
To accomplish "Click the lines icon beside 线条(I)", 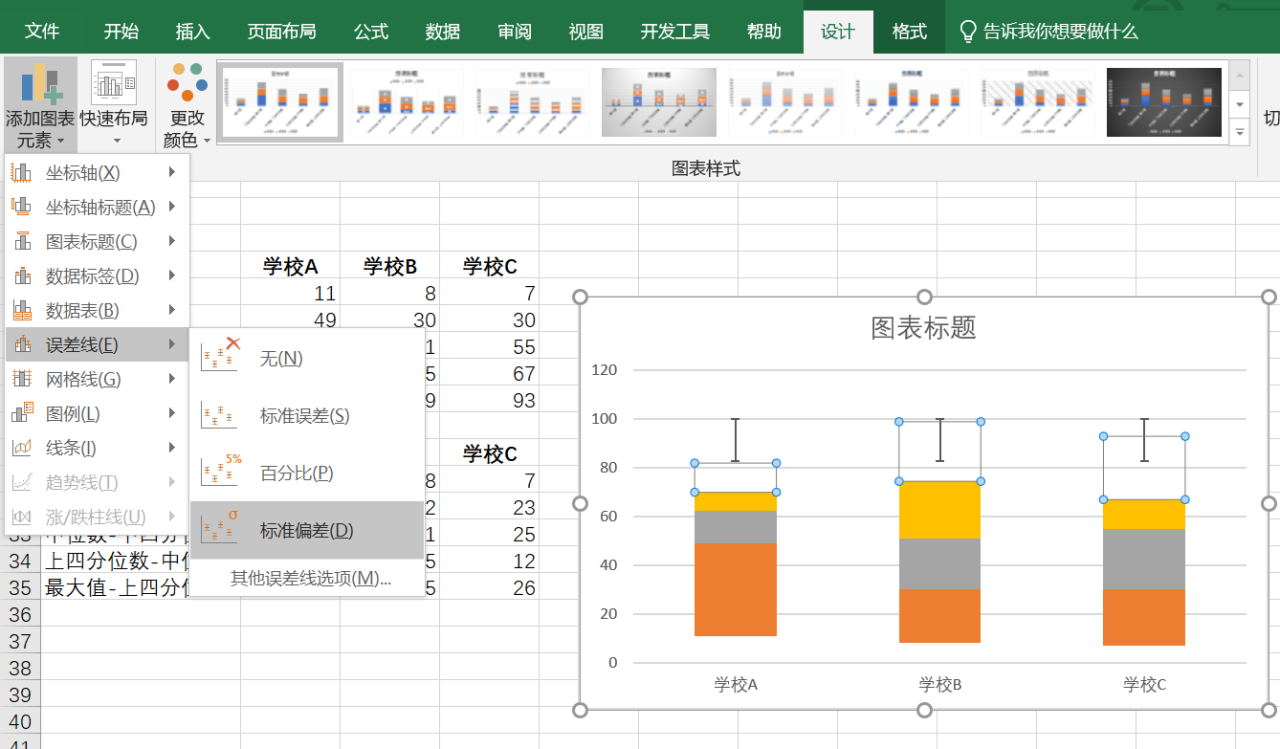I will (x=21, y=448).
